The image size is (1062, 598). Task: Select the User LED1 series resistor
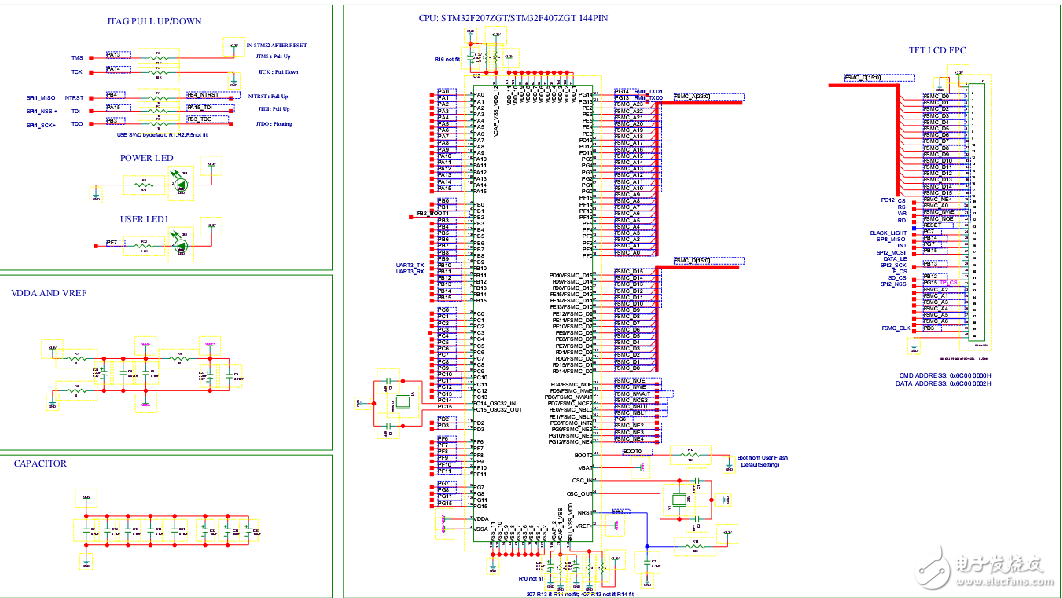144,243
